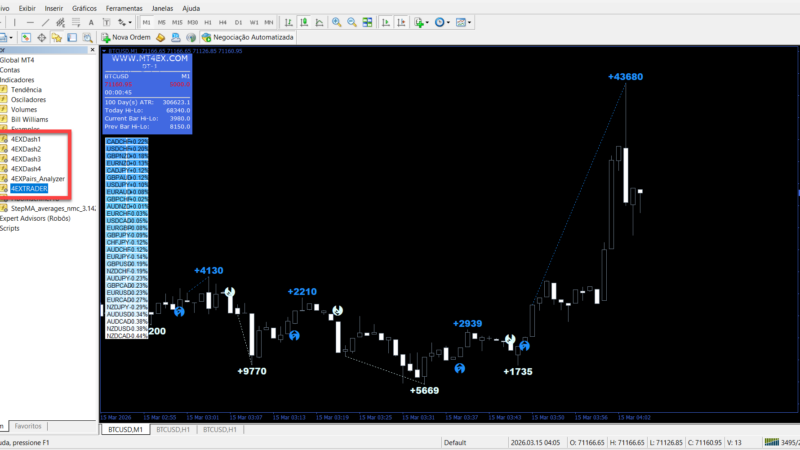Select the vertical line drawing tool

(x=15, y=22)
